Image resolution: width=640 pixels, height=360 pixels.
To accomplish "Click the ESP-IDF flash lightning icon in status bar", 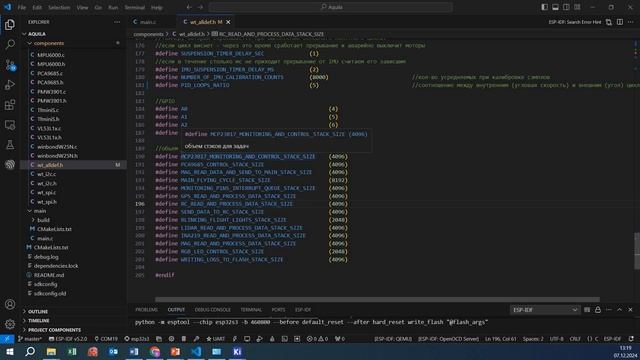I will pos(235,339).
